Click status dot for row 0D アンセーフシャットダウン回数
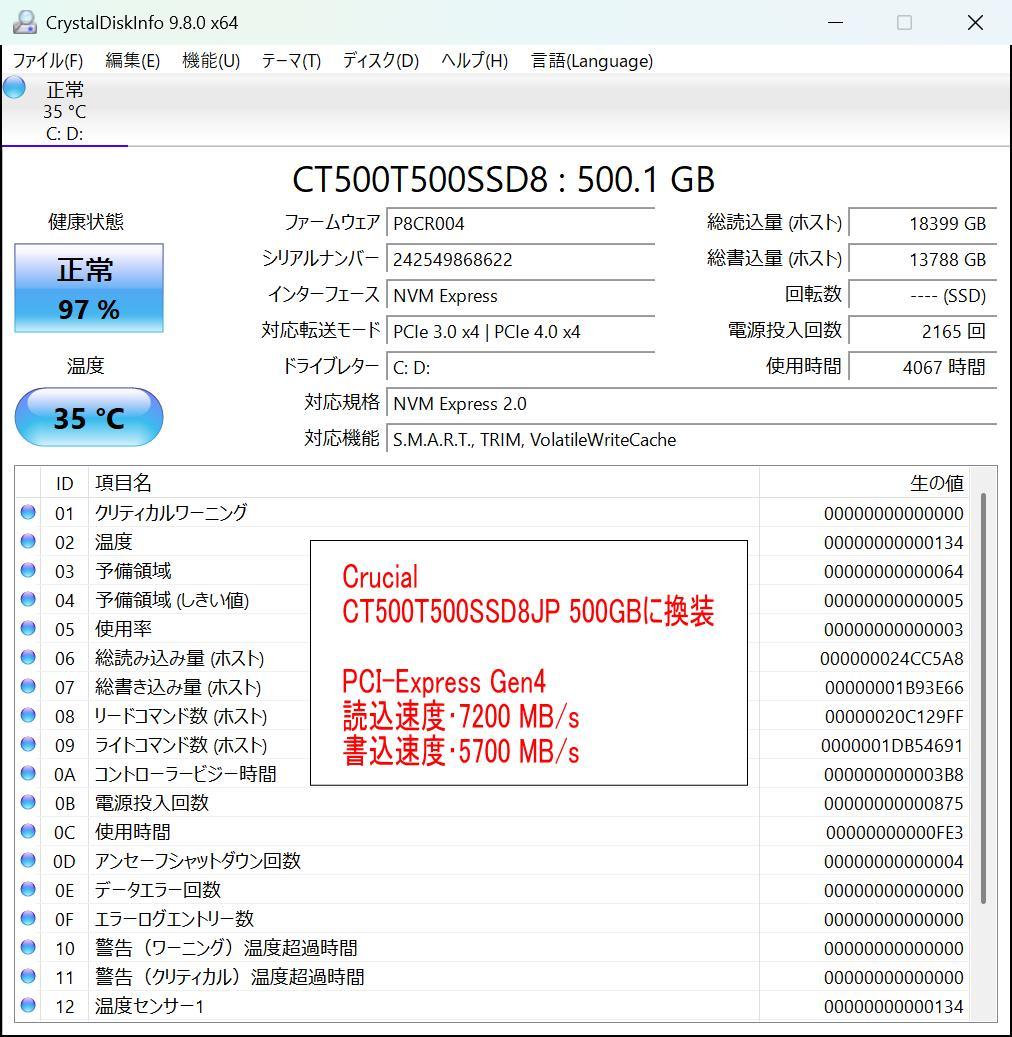The width and height of the screenshot is (1012, 1037). point(28,860)
